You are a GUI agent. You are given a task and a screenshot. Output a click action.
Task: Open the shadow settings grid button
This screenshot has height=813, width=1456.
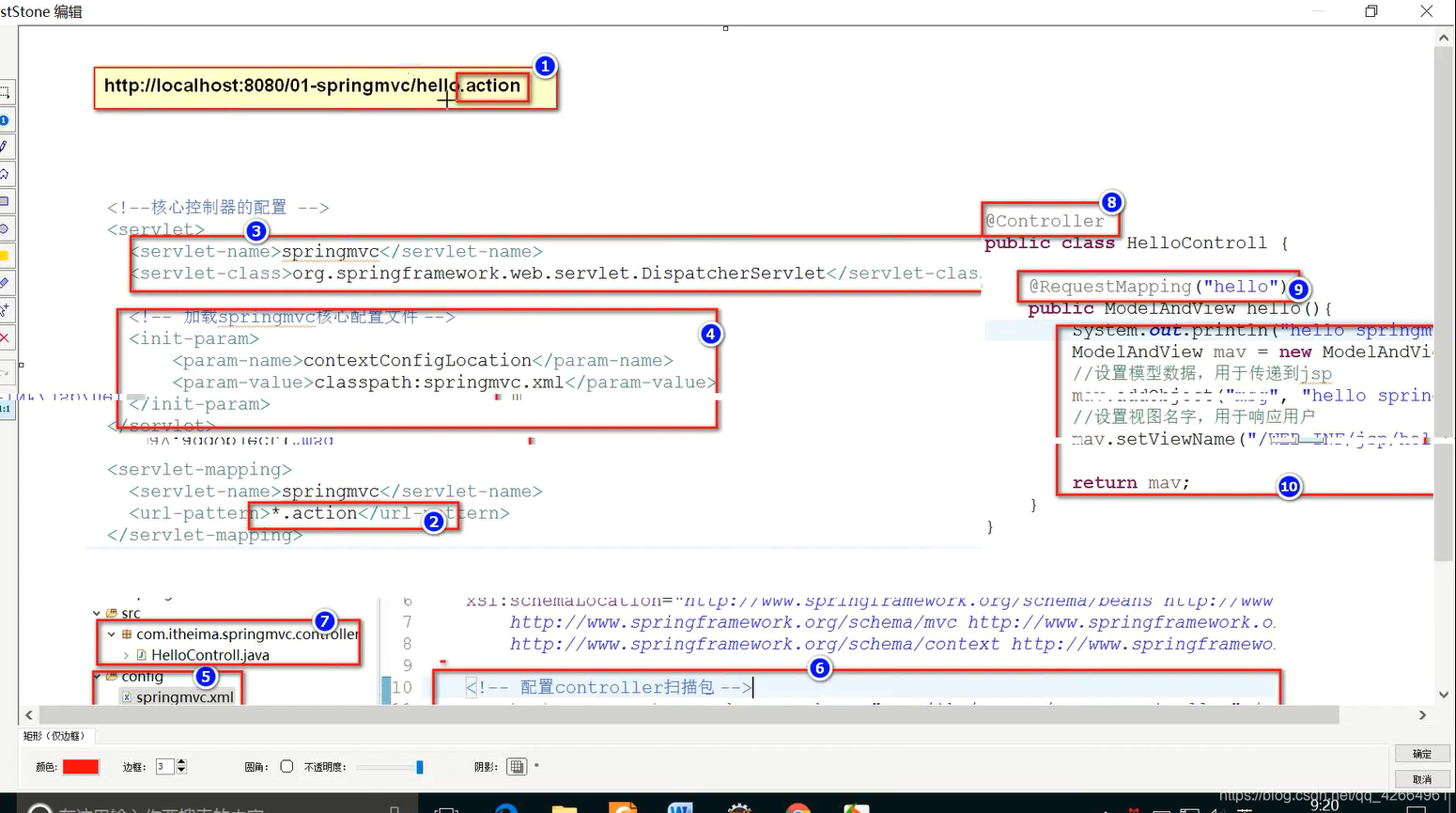coord(517,767)
